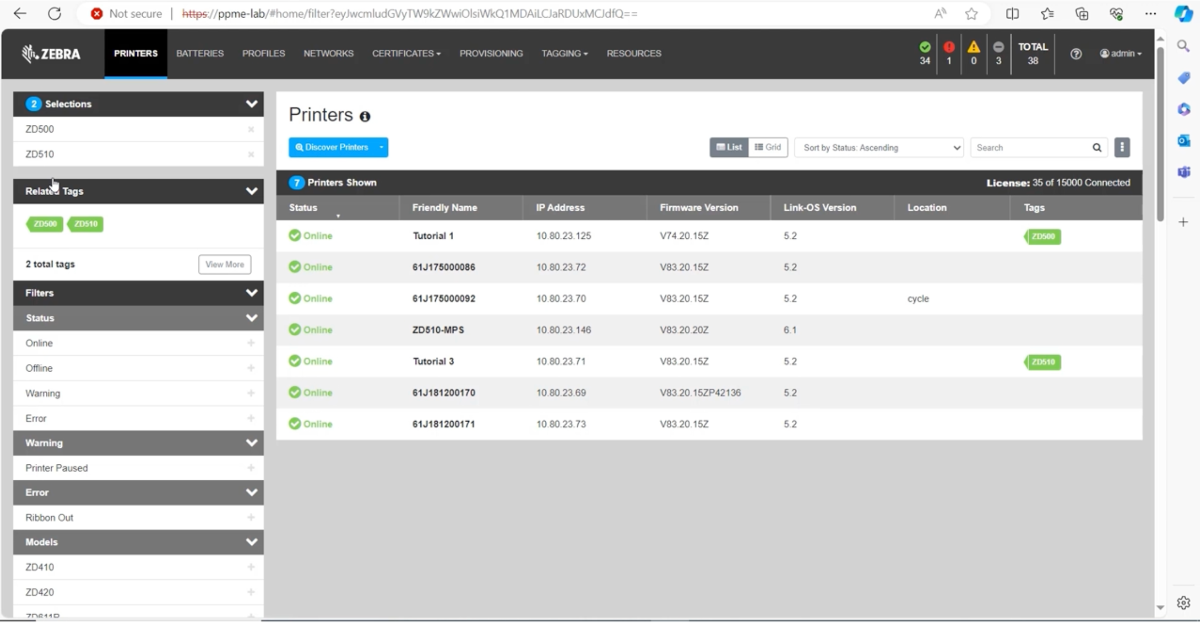Click the printer Search input field
Image resolution: width=1200 pixels, height=635 pixels.
[1028, 148]
